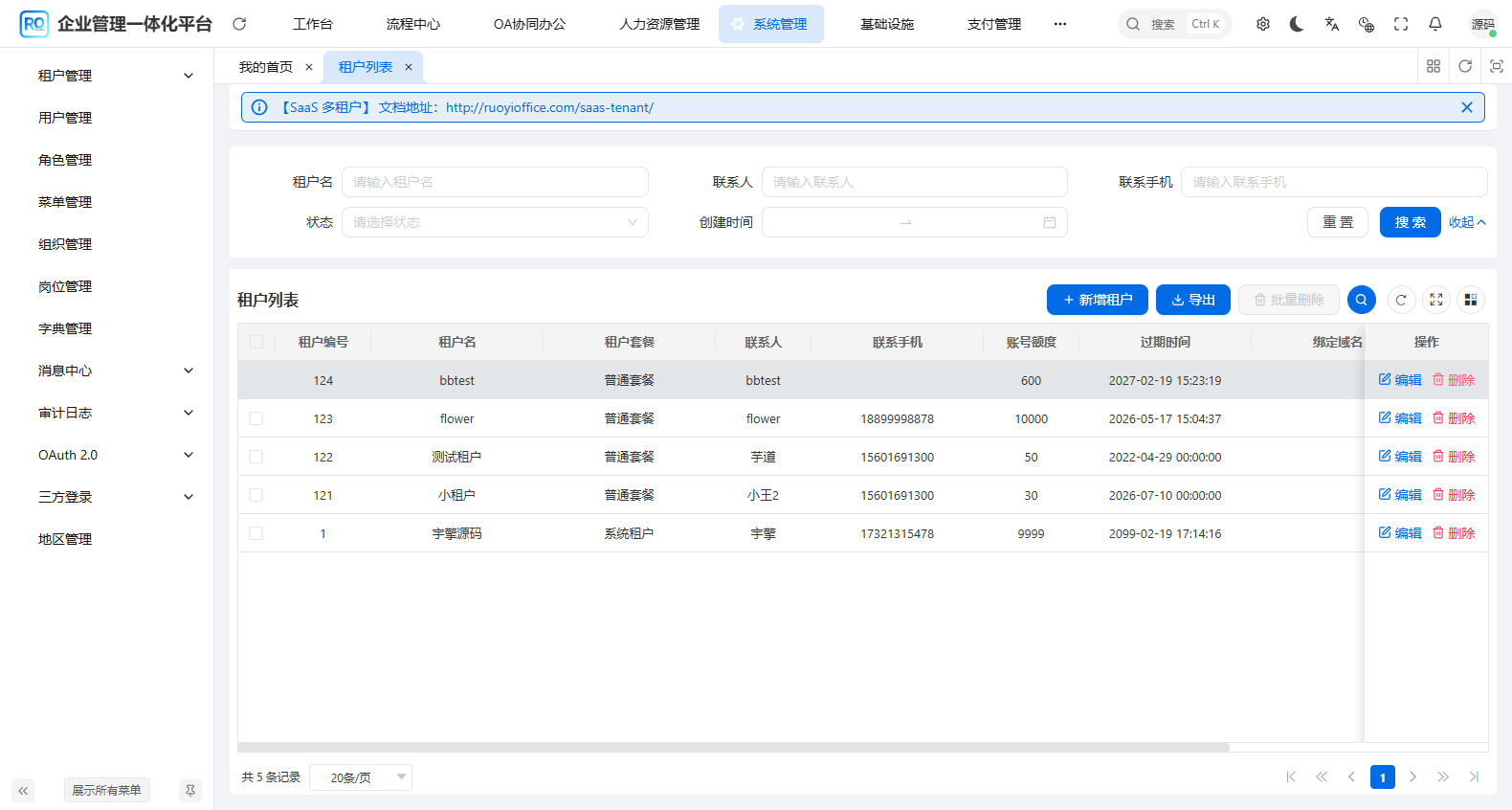Tick checkbox for tenant 宇擎源码
The height and width of the screenshot is (810, 1512).
click(x=256, y=533)
